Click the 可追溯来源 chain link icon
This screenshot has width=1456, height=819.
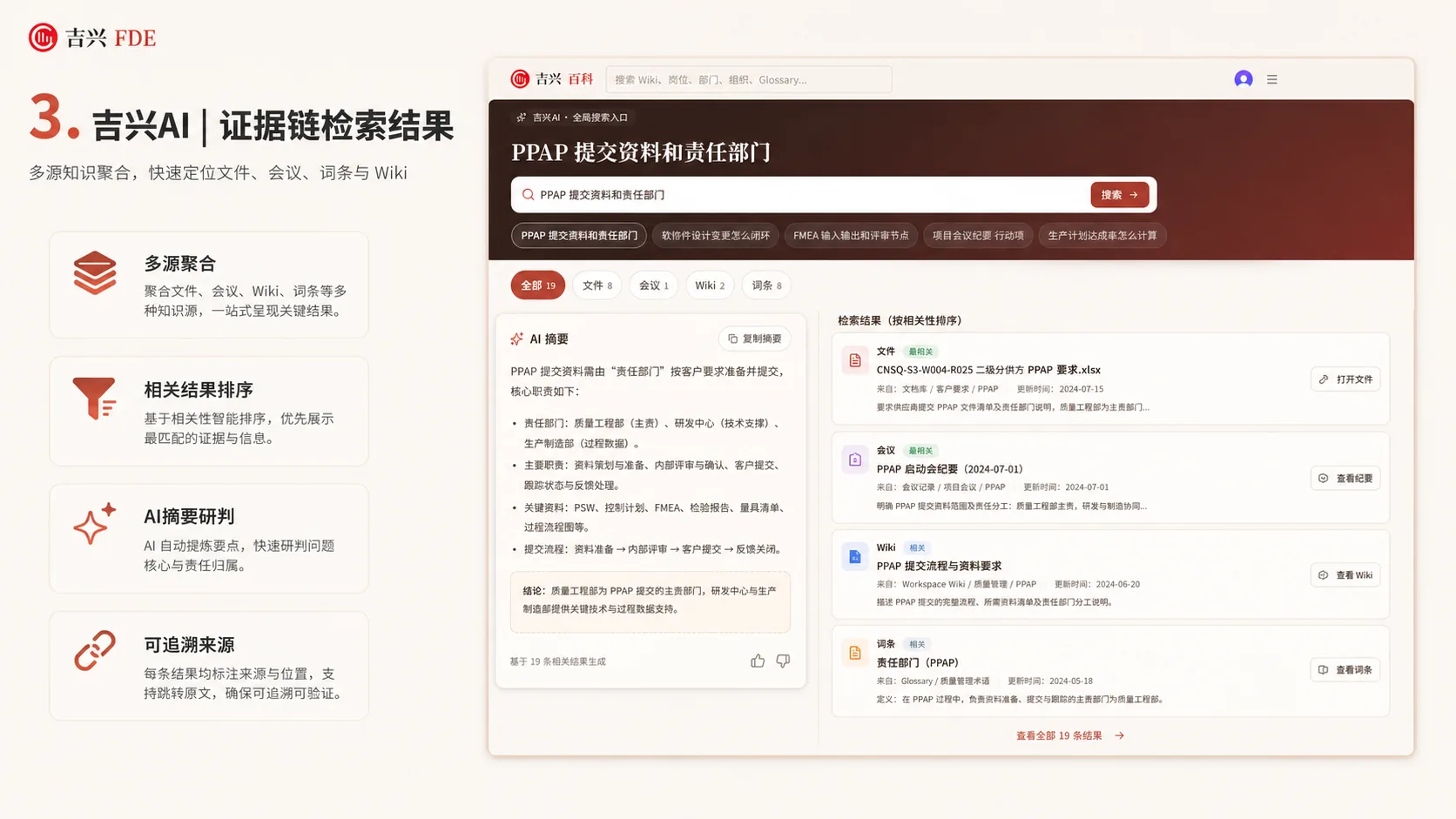95,651
